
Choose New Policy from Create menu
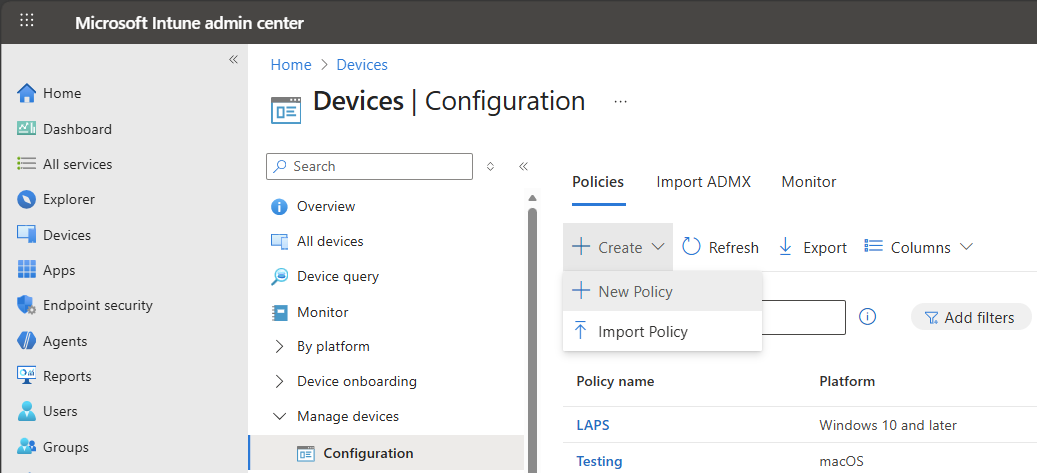tap(635, 292)
